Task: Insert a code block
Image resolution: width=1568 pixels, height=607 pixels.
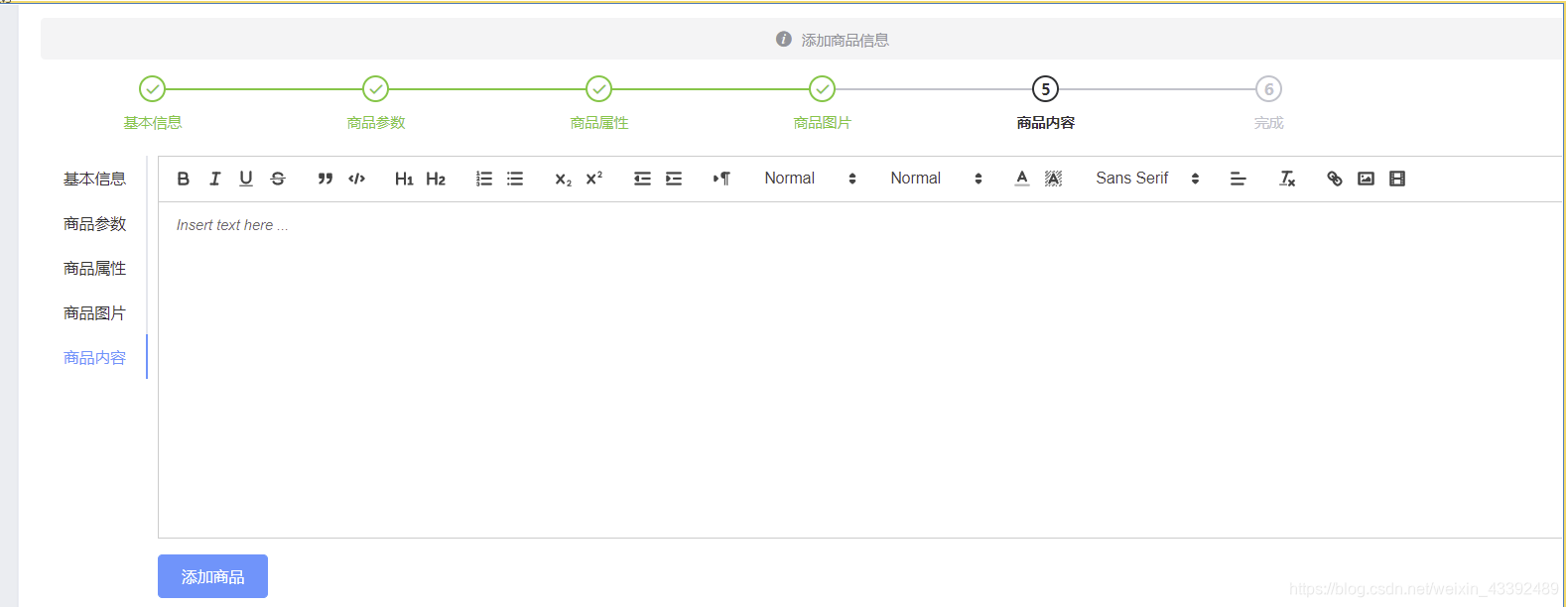Action: [356, 179]
